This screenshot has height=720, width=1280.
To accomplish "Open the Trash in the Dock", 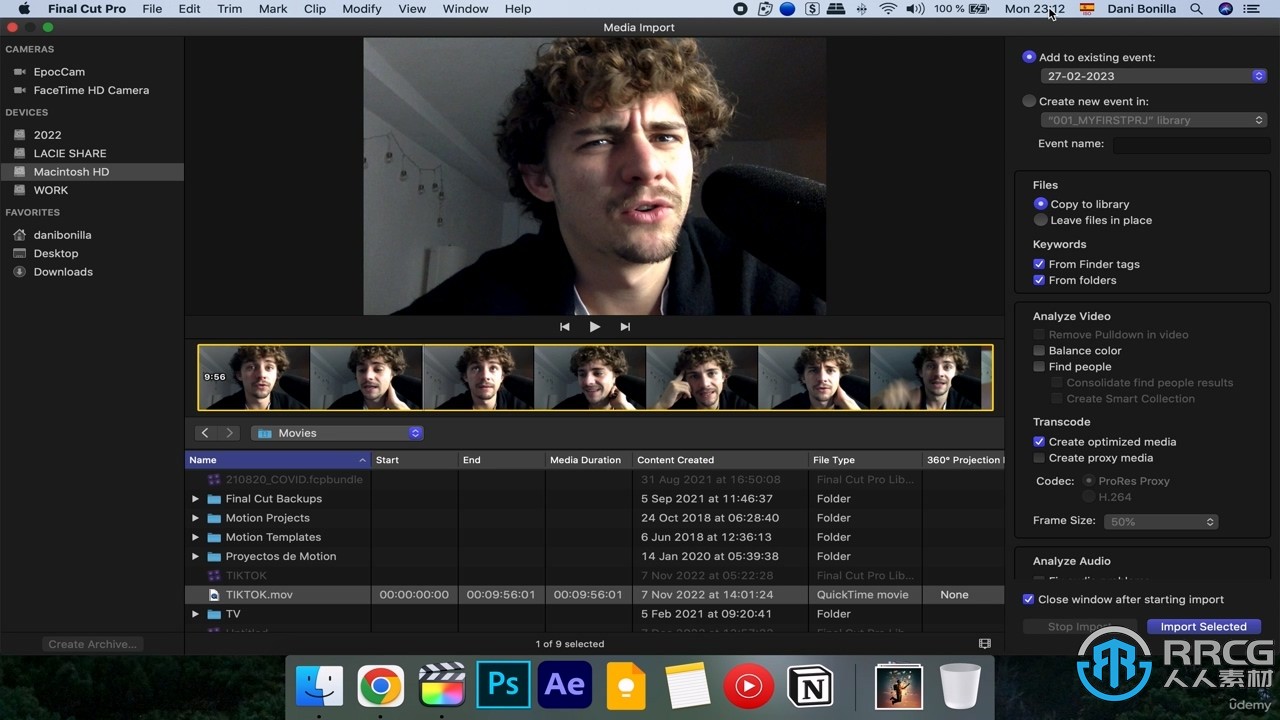I will point(960,686).
